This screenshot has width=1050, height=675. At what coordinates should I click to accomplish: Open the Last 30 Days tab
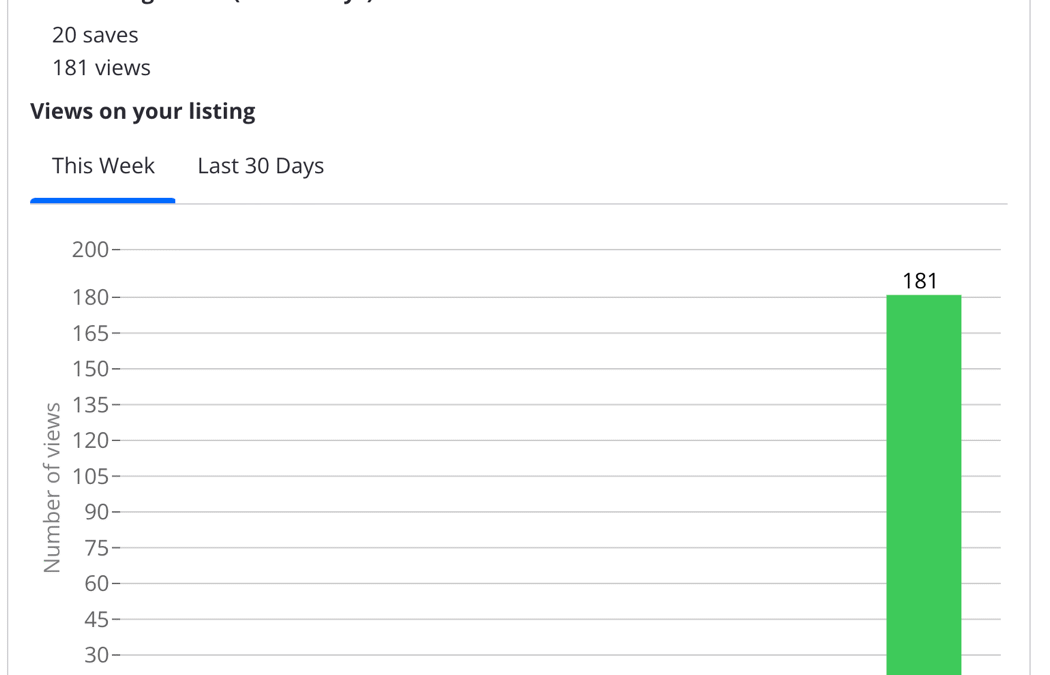(260, 165)
